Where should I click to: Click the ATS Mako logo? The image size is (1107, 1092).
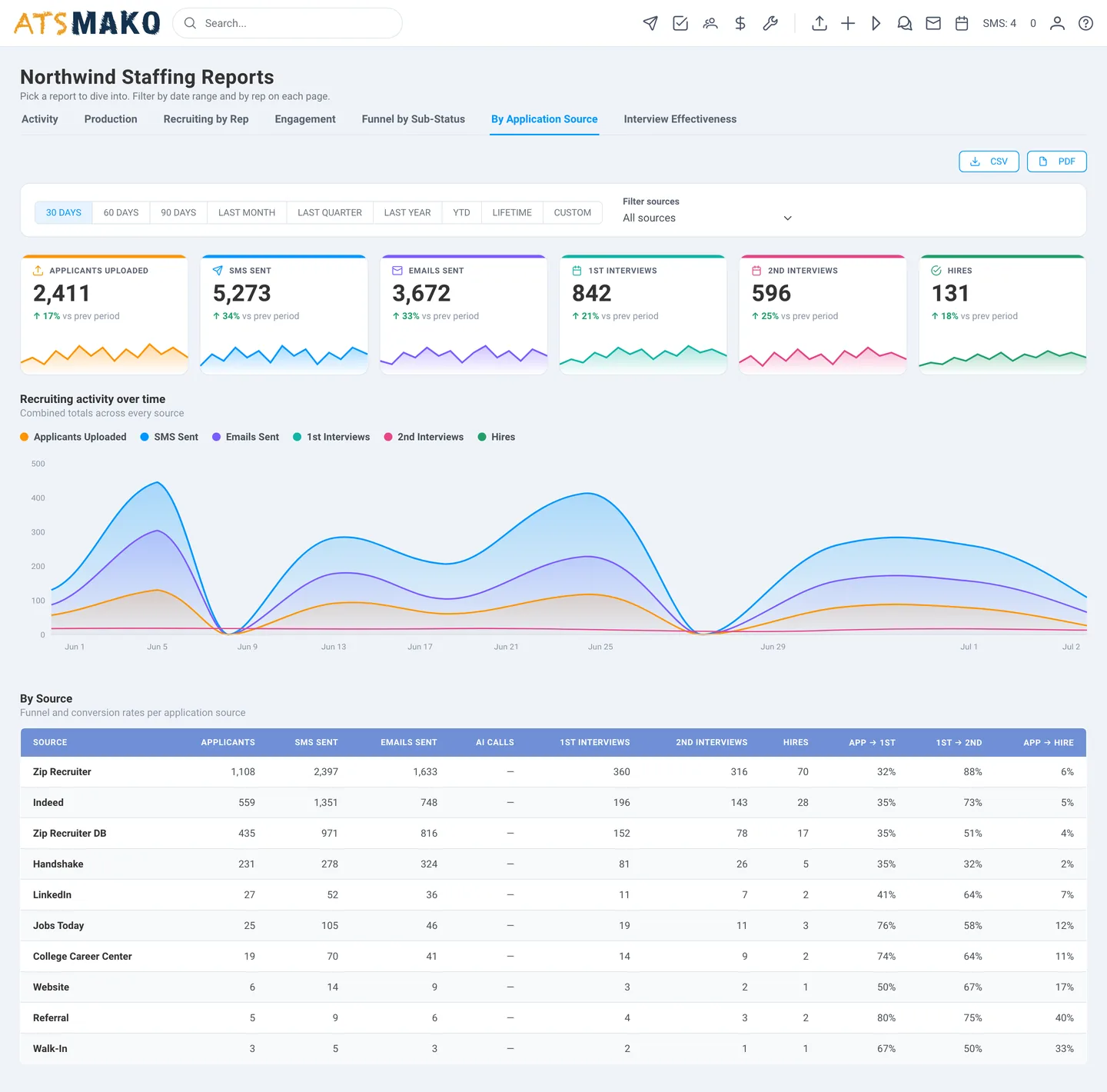[87, 23]
